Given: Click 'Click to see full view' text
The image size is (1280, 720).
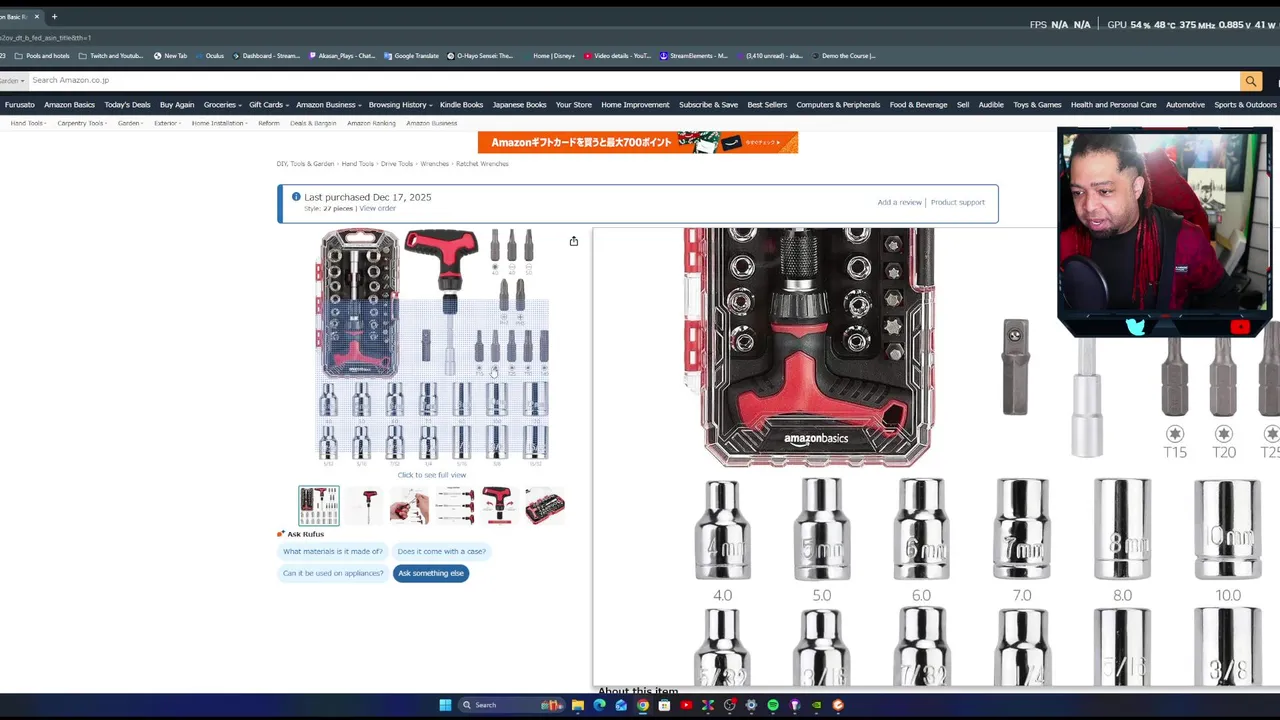Looking at the screenshot, I should tap(432, 475).
